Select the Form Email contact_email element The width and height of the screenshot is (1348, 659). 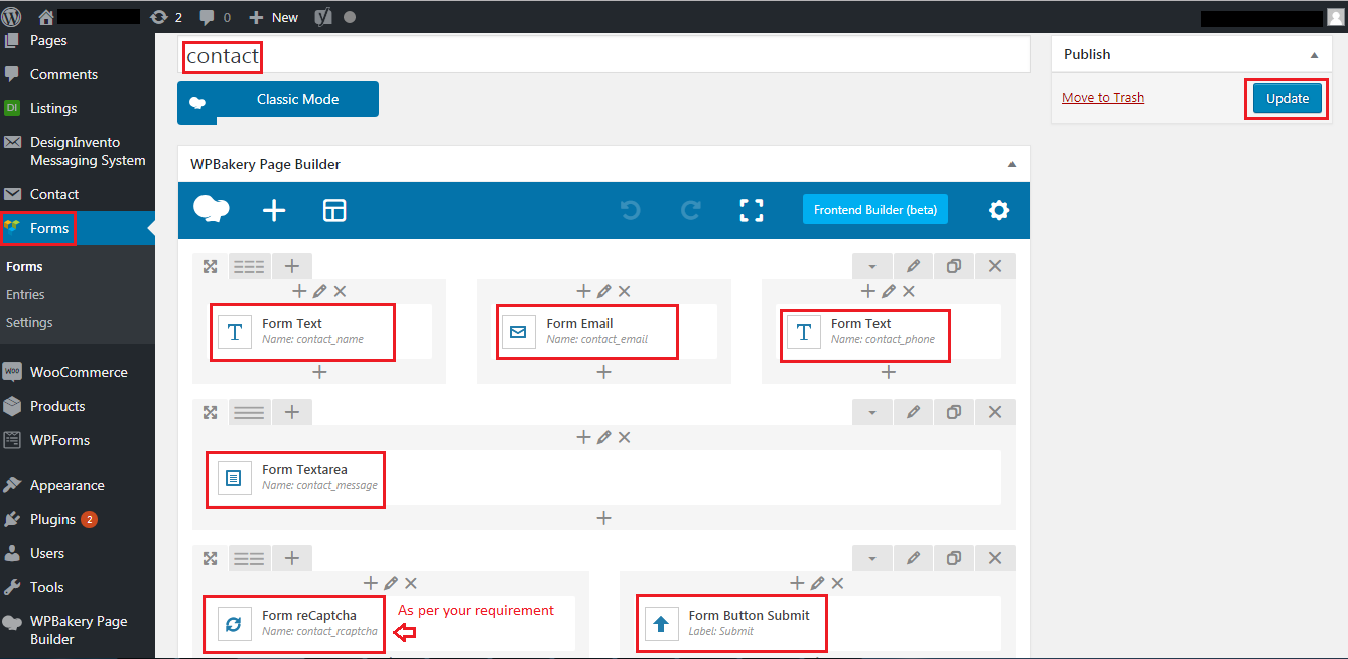coord(604,332)
